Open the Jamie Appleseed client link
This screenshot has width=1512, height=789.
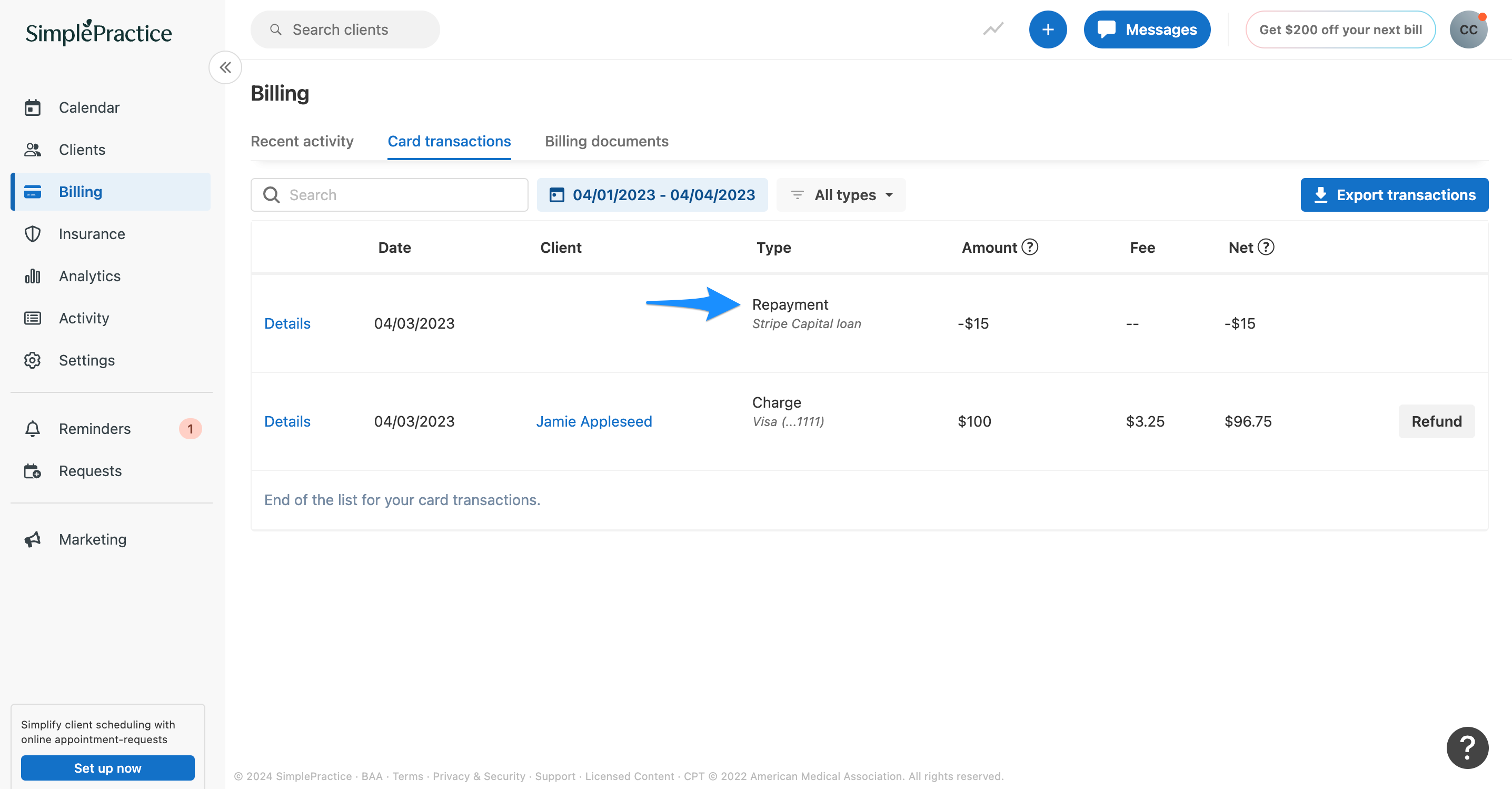pyautogui.click(x=594, y=421)
